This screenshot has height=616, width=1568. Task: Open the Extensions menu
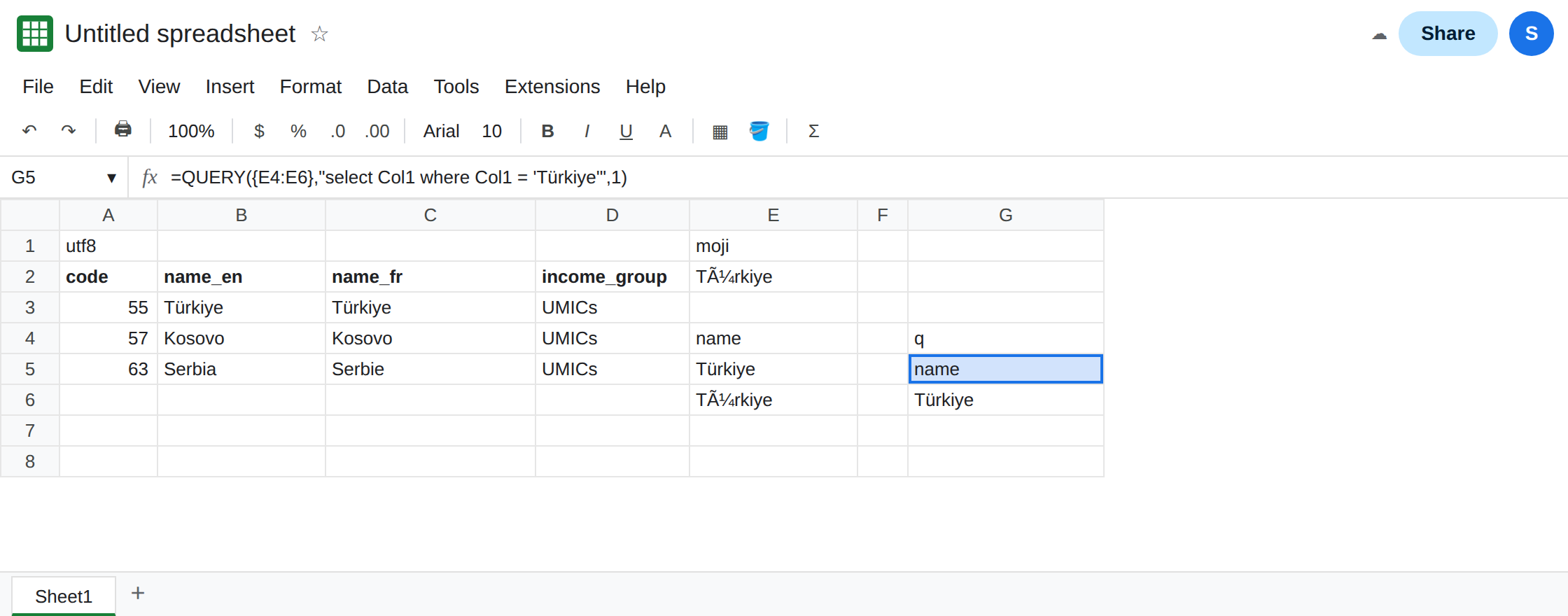pos(552,87)
